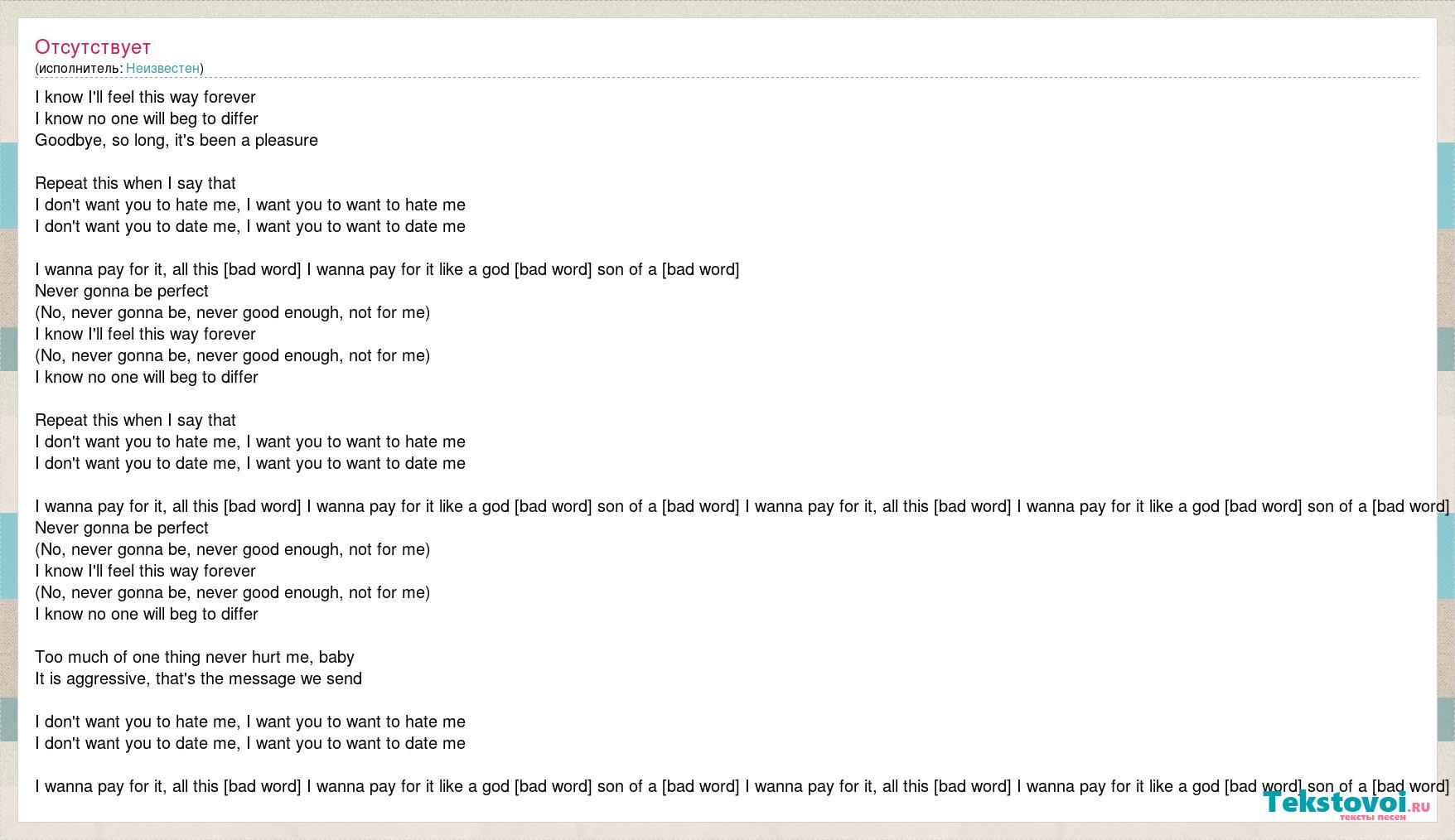Click the opening line 'I know I'll feel this way forever'
The image size is (1455, 840).
(x=145, y=97)
